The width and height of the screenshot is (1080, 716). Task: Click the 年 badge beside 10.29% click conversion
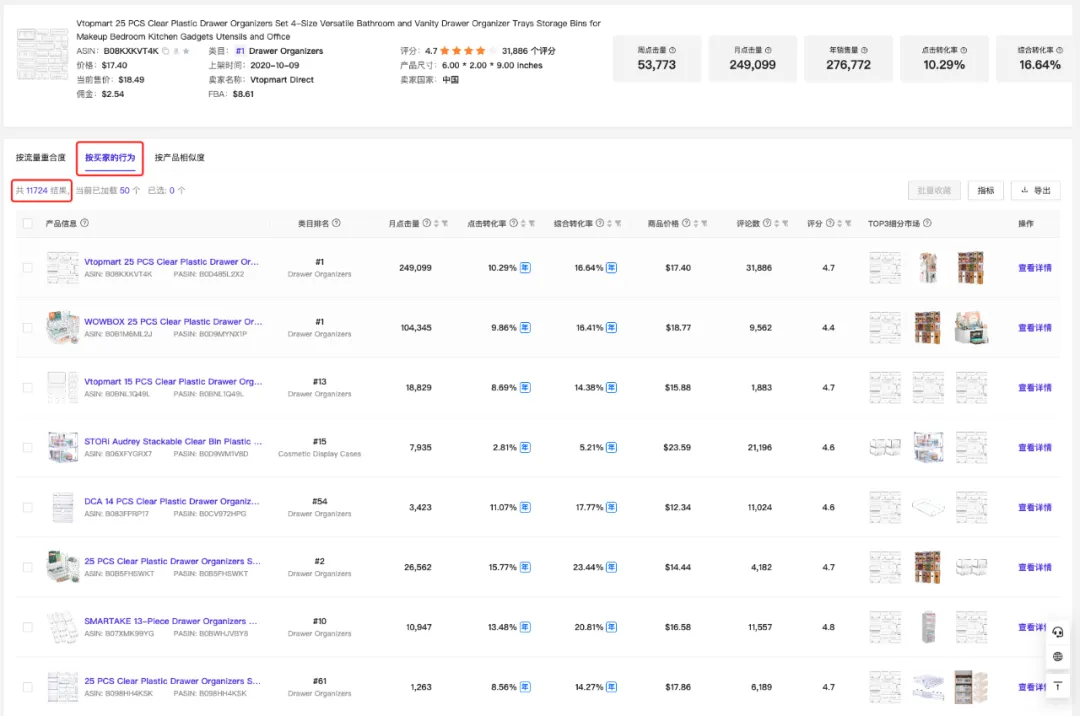point(526,268)
